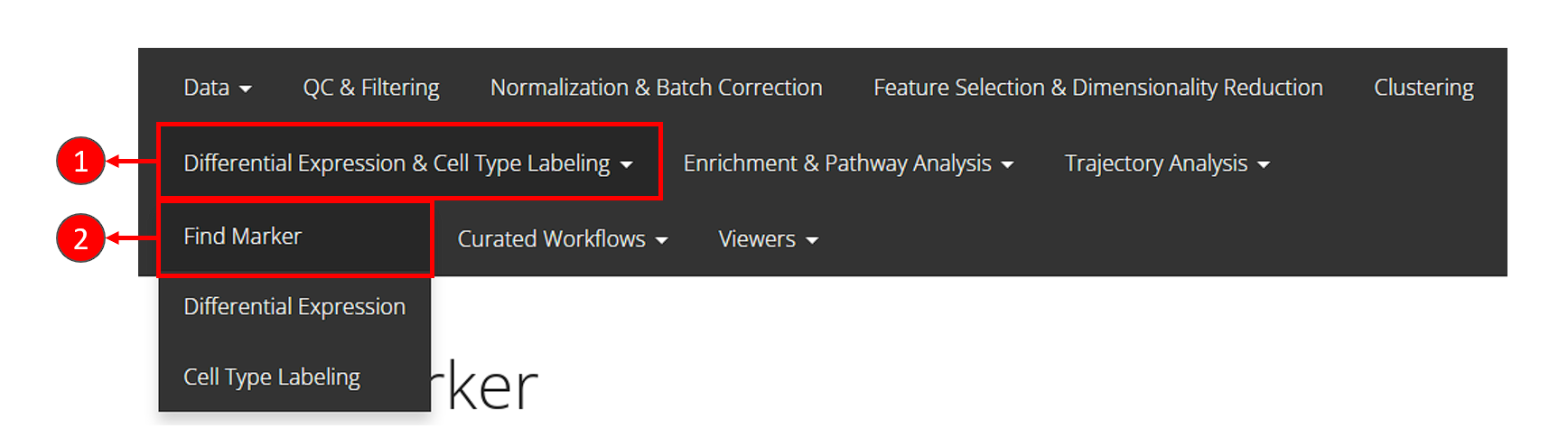
Task: Click the Trajectory Analysis caret arrow
Action: [1264, 164]
